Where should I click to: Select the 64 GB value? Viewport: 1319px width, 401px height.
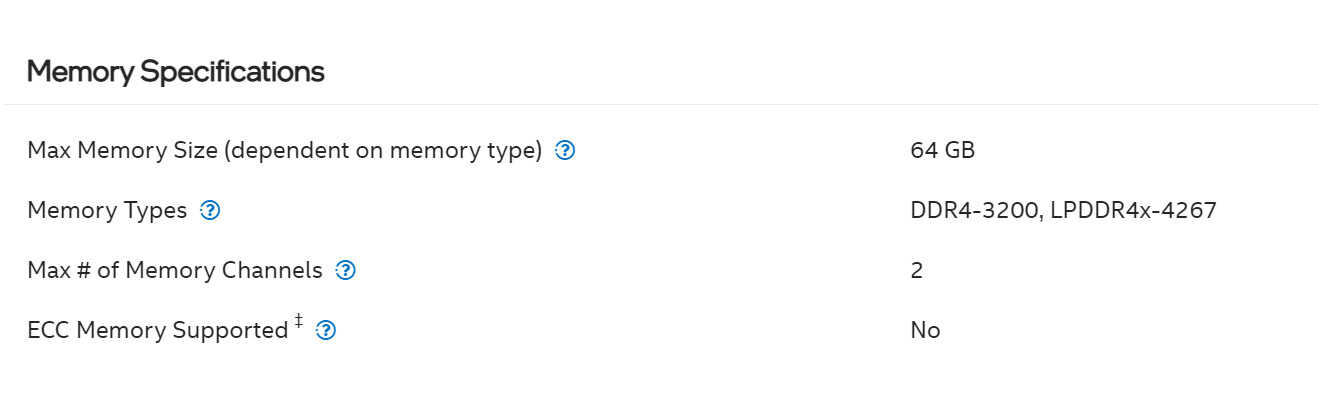click(x=942, y=151)
